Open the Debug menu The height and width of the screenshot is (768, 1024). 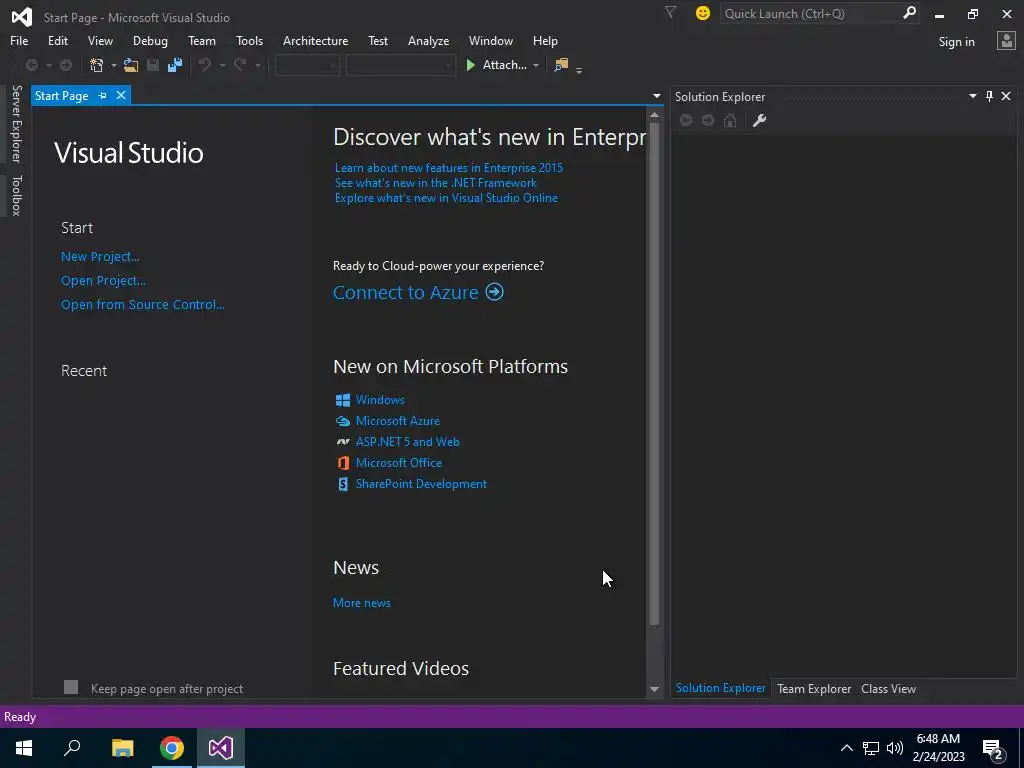click(x=150, y=40)
